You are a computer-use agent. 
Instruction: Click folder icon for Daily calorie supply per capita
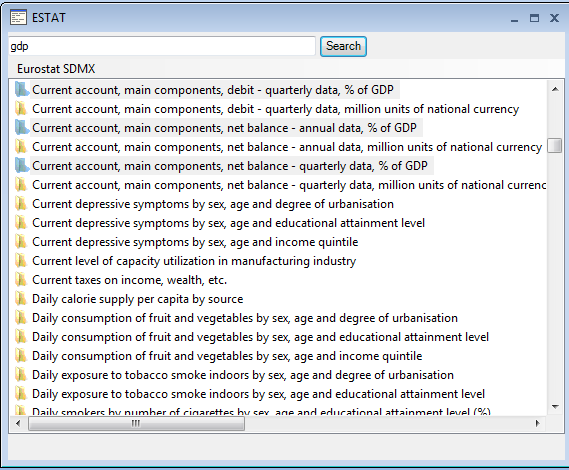click(21, 299)
